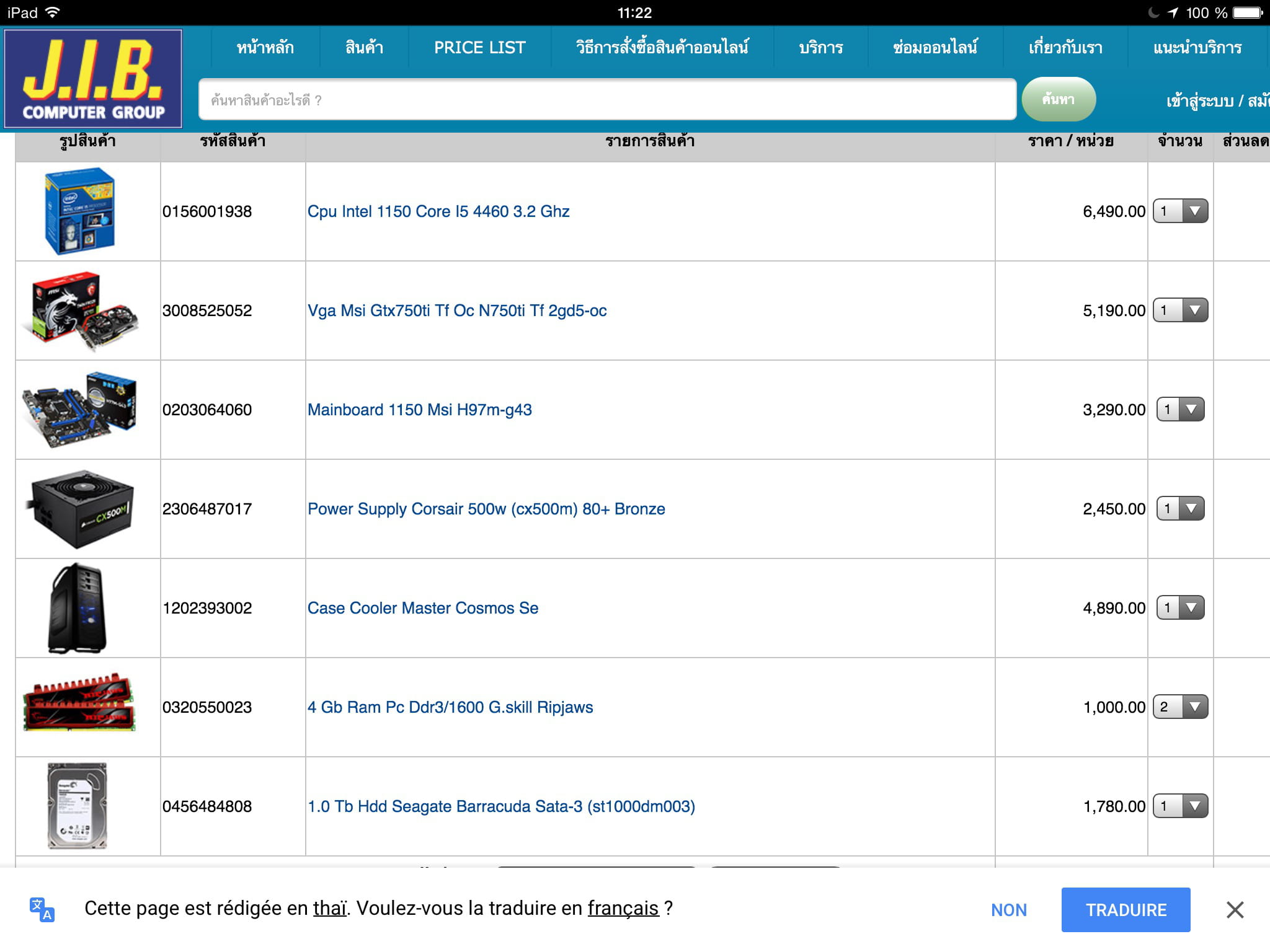Click the รหัสสินค้า column header
The height and width of the screenshot is (952, 1270).
click(233, 141)
